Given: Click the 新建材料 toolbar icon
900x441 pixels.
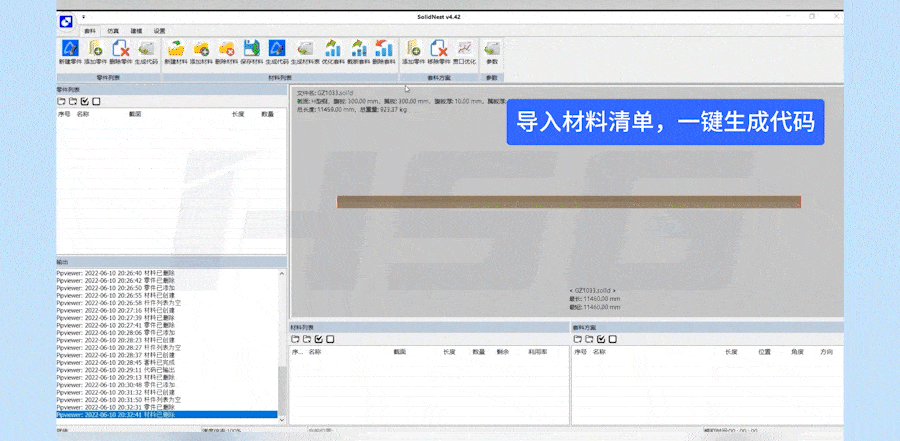Looking at the screenshot, I should coord(176,51).
